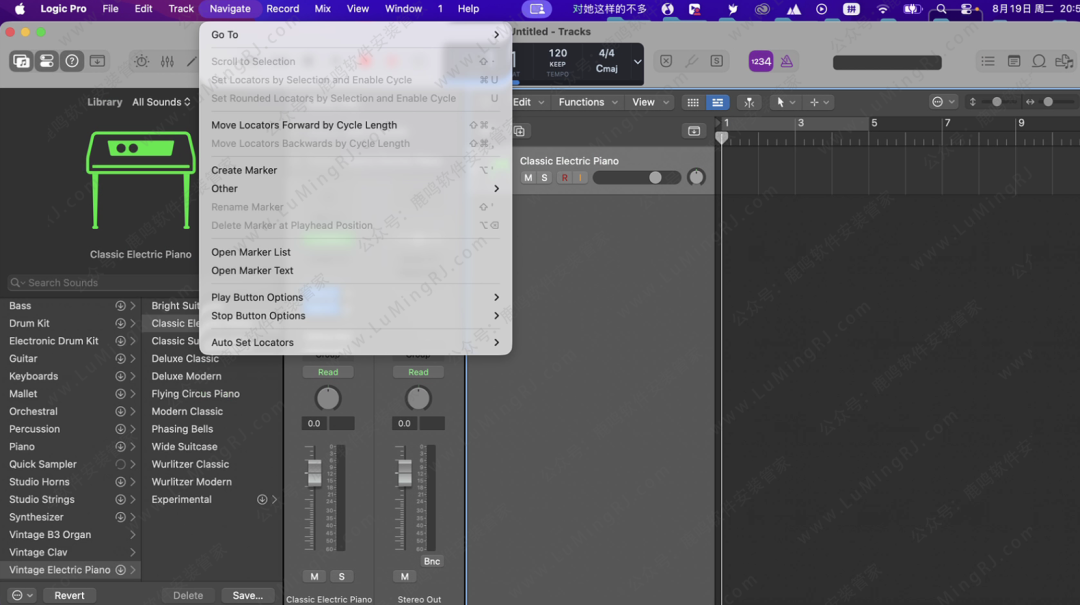Solo the Classic Electric Piano track
The image size is (1080, 605).
[x=545, y=178]
